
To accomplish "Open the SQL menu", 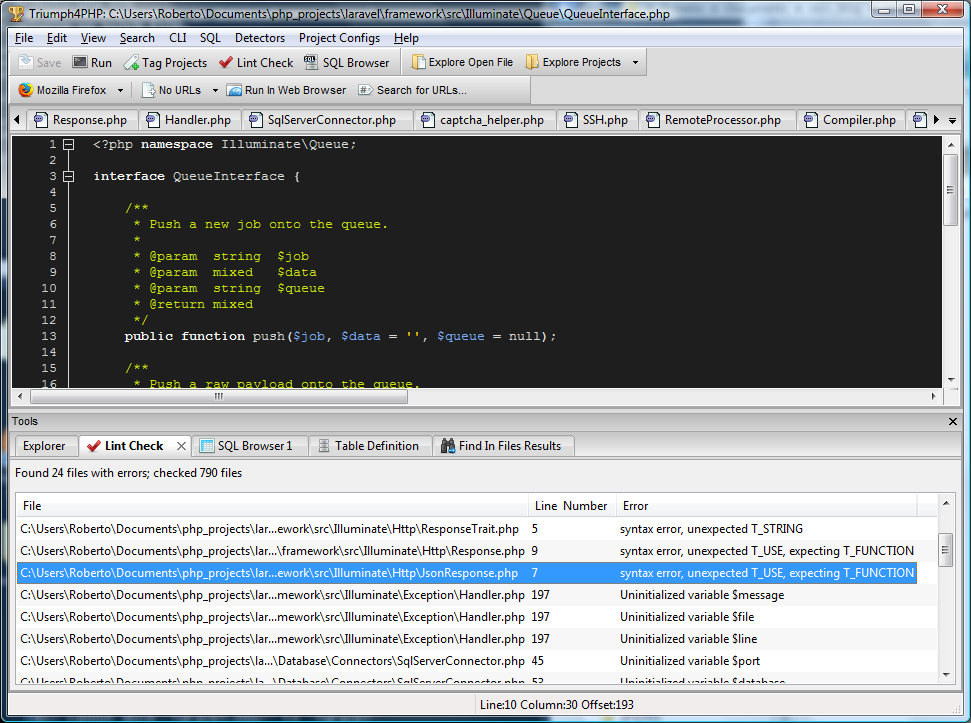I will coord(210,38).
